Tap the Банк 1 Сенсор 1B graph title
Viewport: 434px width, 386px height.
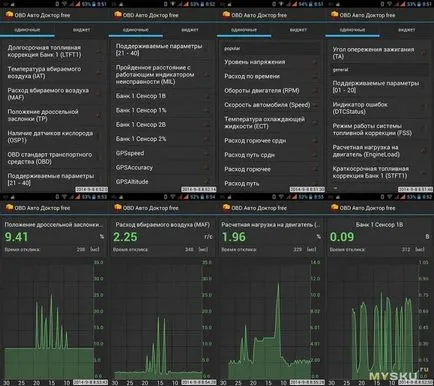379,225
